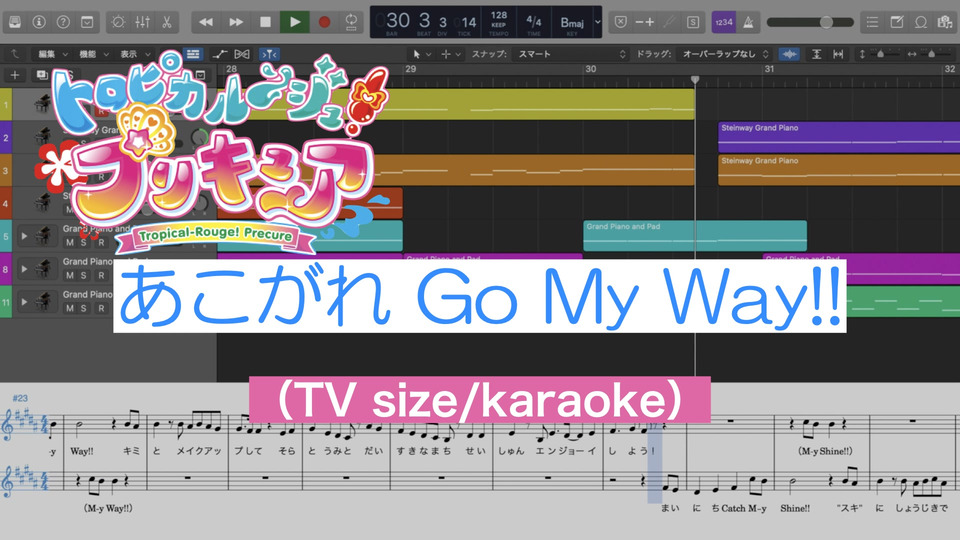This screenshot has height=540, width=960.
Task: Toggle the Catch Playhead button
Action: [x=269, y=54]
